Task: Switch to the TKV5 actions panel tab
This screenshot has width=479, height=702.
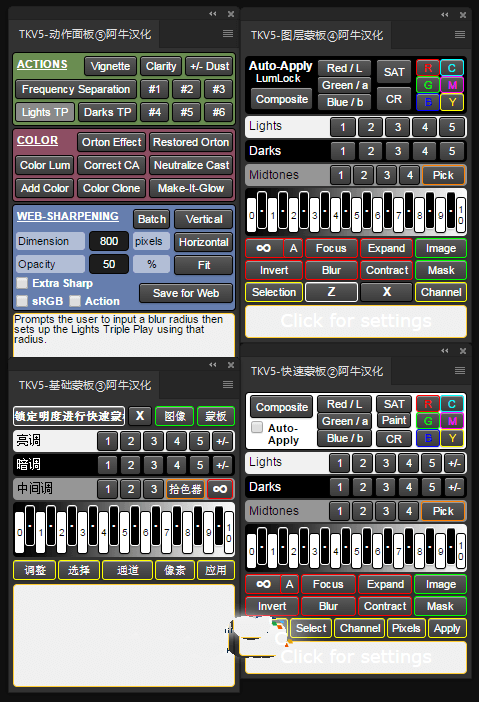Action: click(85, 34)
